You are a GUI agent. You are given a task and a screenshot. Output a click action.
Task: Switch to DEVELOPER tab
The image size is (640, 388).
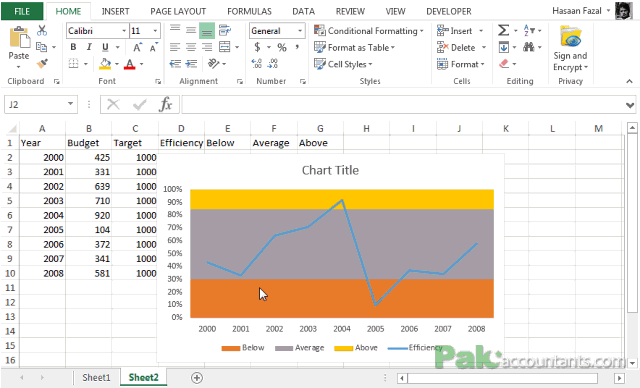pyautogui.click(x=449, y=11)
